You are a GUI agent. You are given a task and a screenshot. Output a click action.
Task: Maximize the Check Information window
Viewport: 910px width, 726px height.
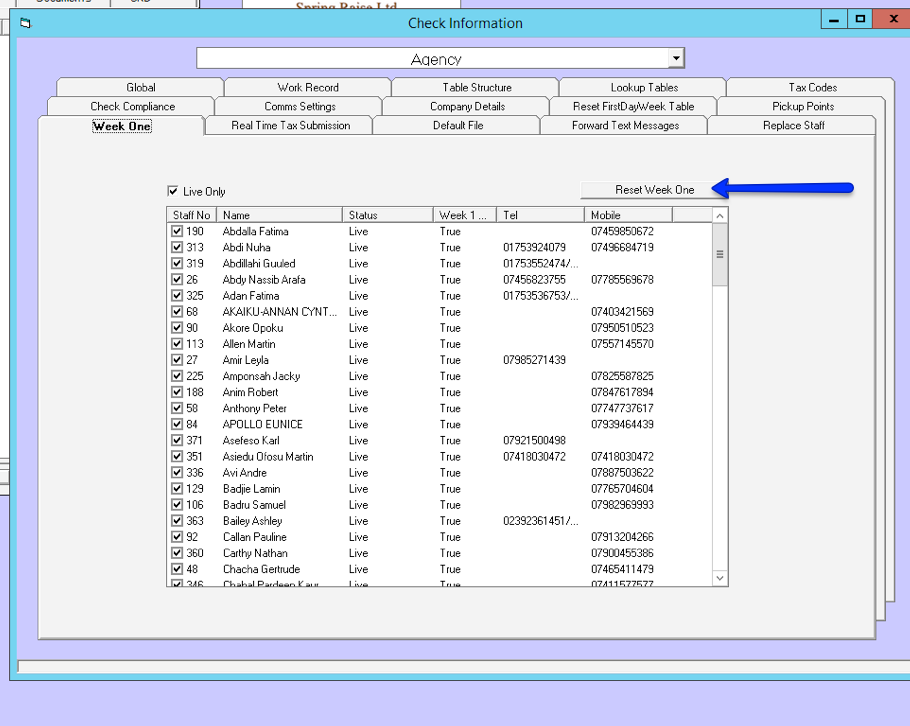(861, 19)
